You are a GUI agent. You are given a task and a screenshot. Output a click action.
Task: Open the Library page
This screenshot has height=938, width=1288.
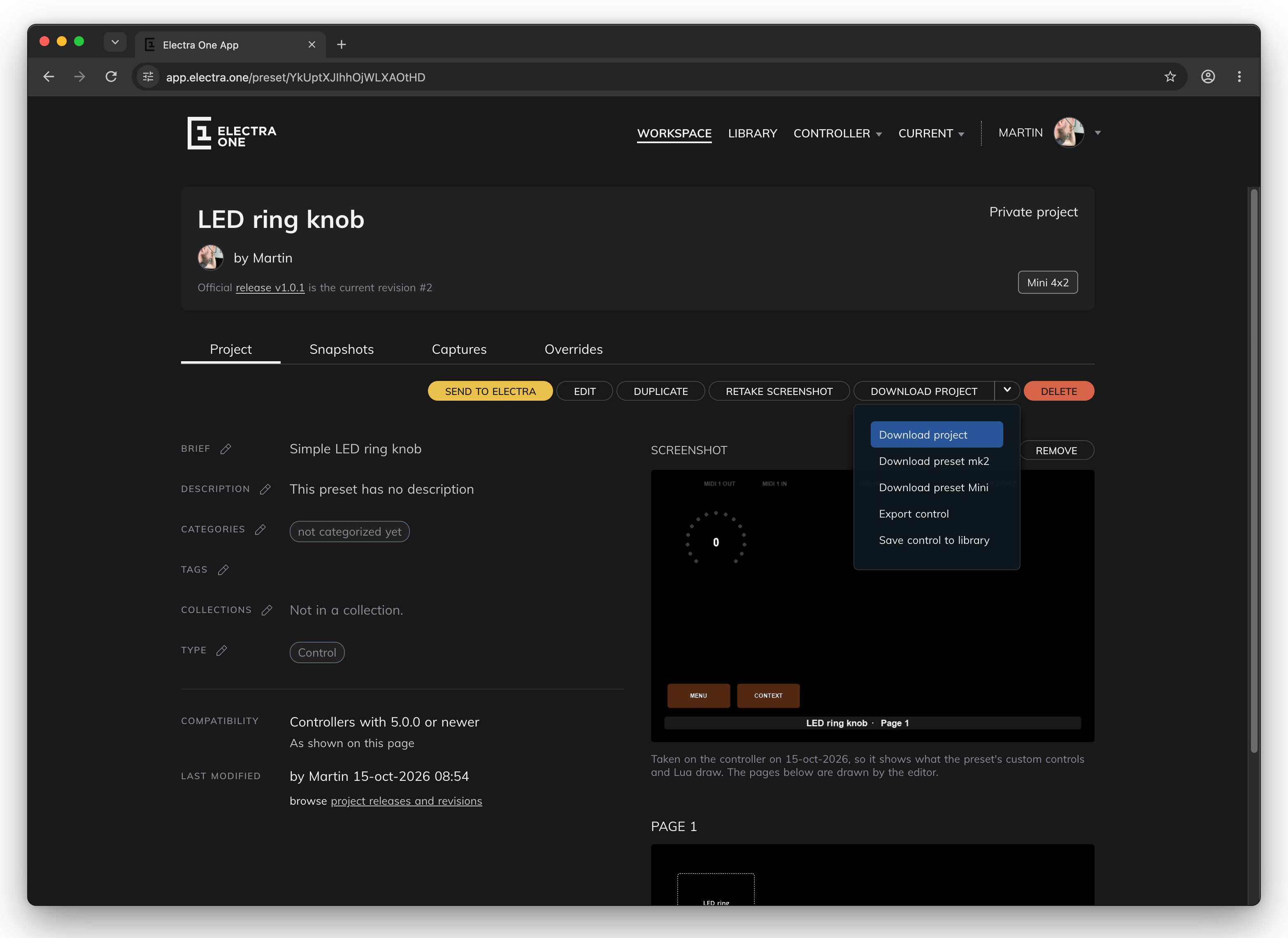[x=753, y=133]
